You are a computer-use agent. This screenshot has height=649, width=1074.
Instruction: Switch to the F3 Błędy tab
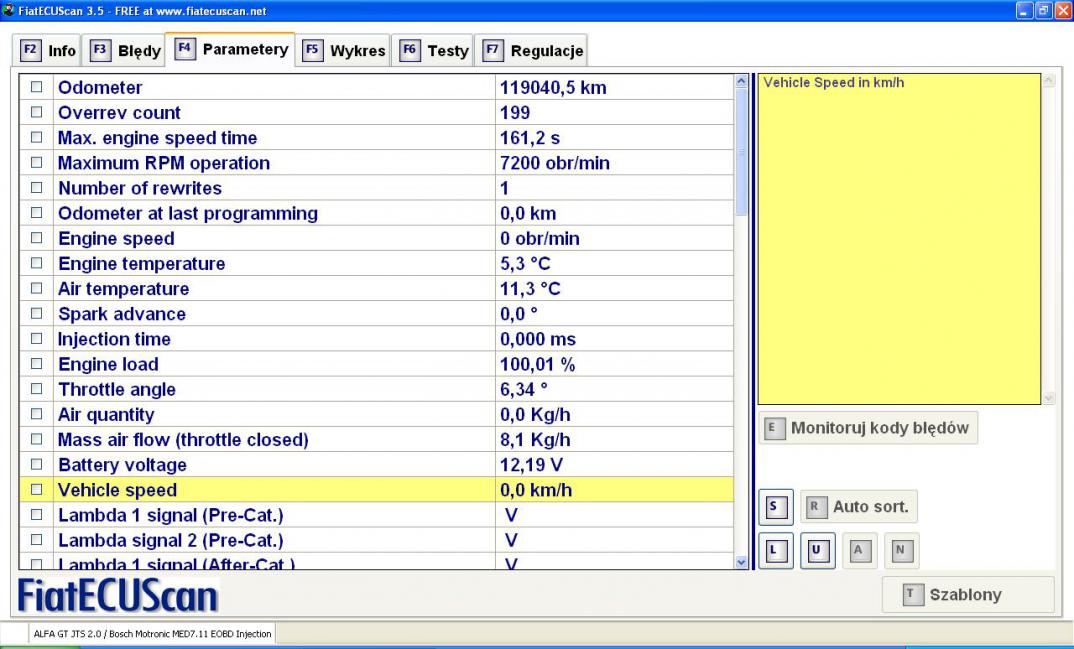pyautogui.click(x=124, y=51)
